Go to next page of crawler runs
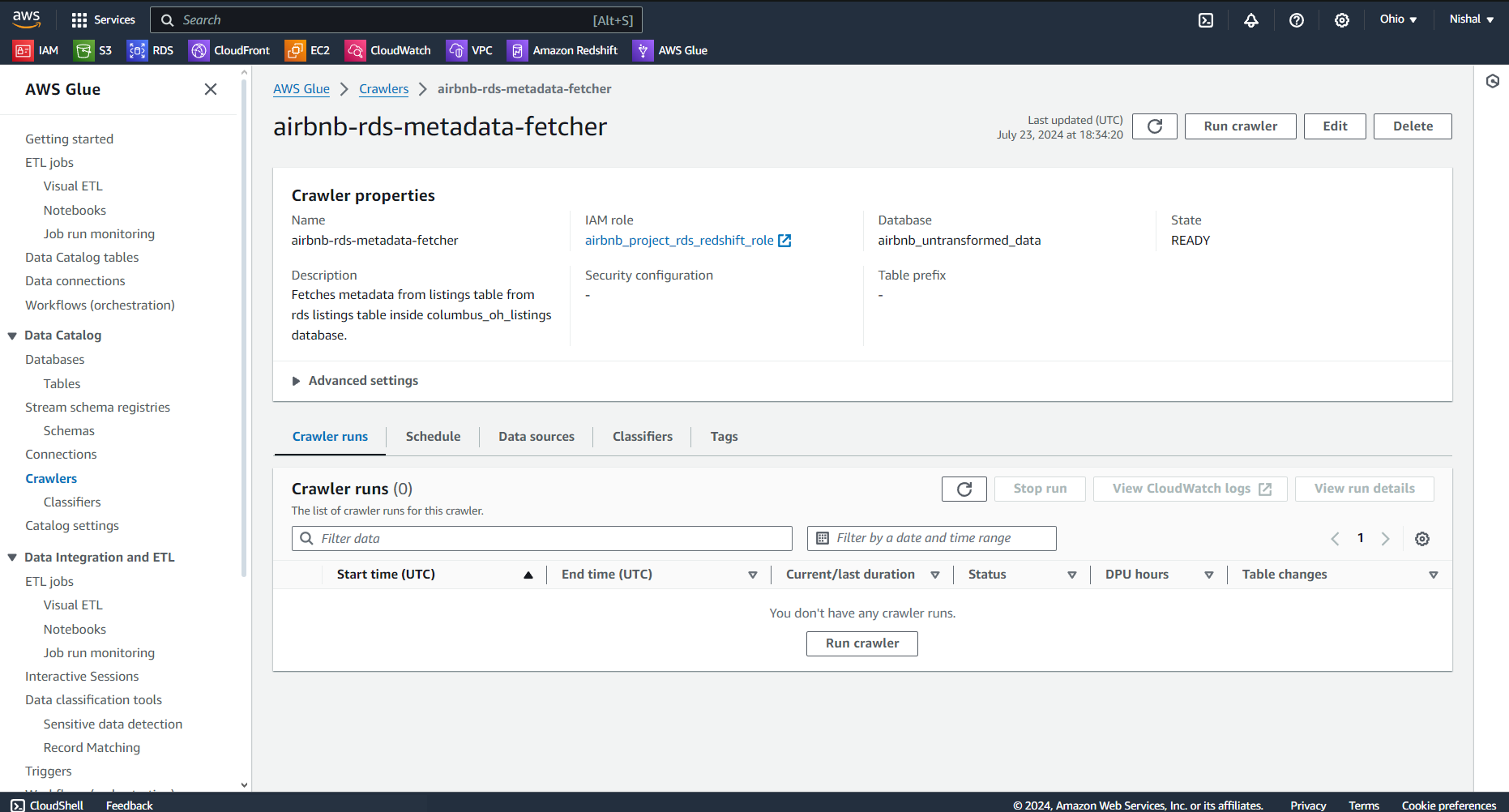The height and width of the screenshot is (812, 1509). (x=1386, y=539)
